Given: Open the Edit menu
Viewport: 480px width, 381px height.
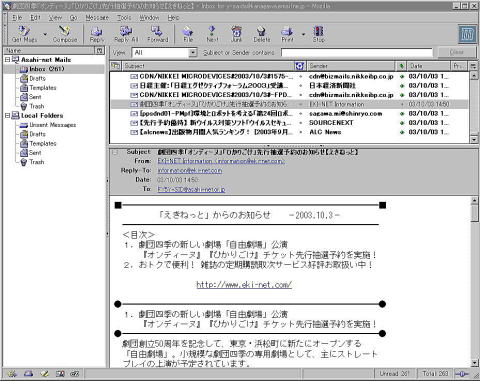Looking at the screenshot, I should click(35, 18).
